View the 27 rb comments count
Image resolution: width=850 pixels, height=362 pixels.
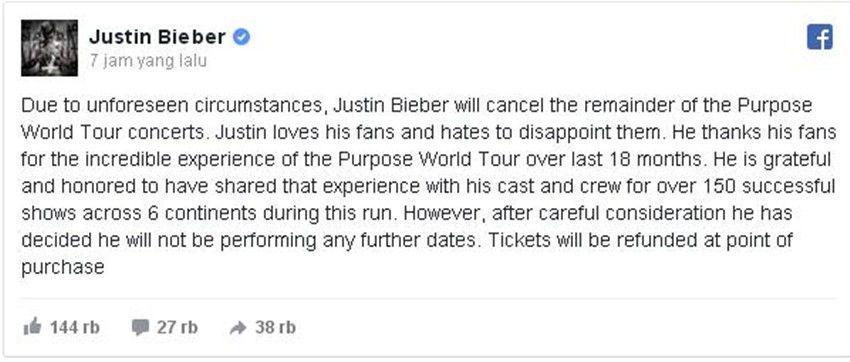click(x=177, y=327)
